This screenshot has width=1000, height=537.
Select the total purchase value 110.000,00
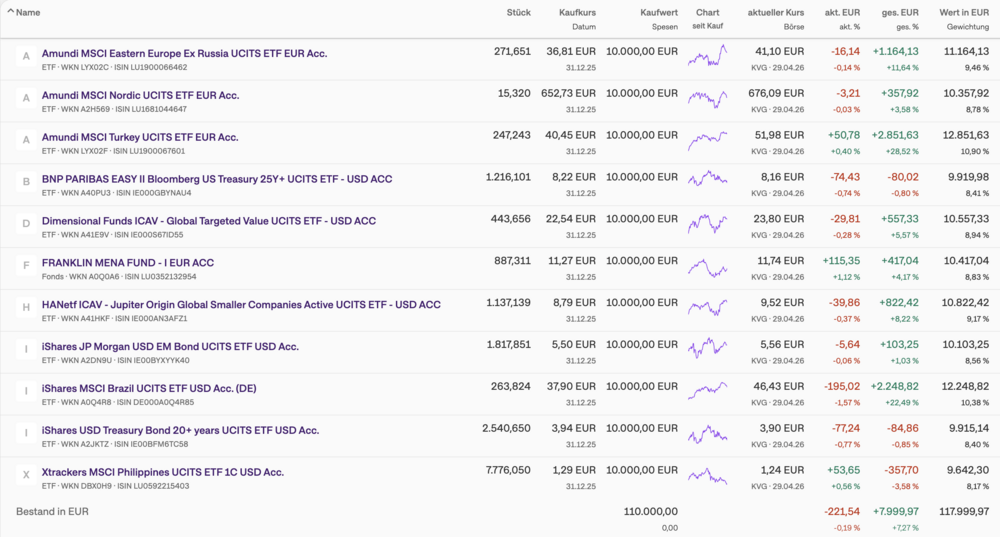coord(651,511)
